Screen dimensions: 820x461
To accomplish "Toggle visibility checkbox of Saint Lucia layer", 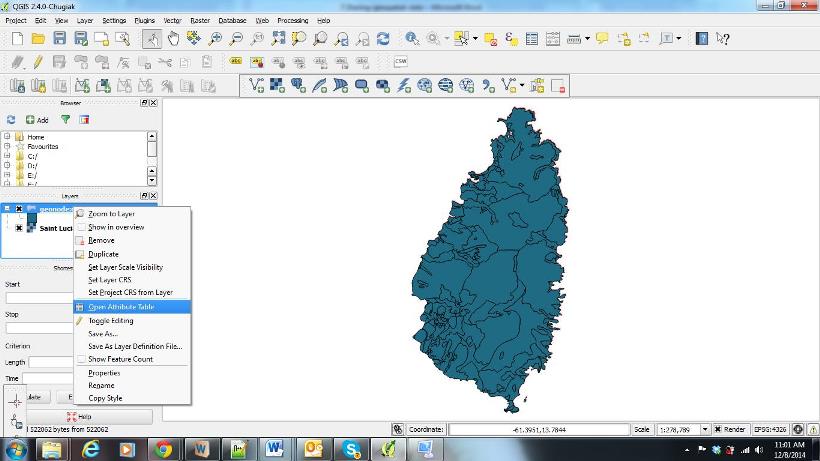I will [19, 228].
